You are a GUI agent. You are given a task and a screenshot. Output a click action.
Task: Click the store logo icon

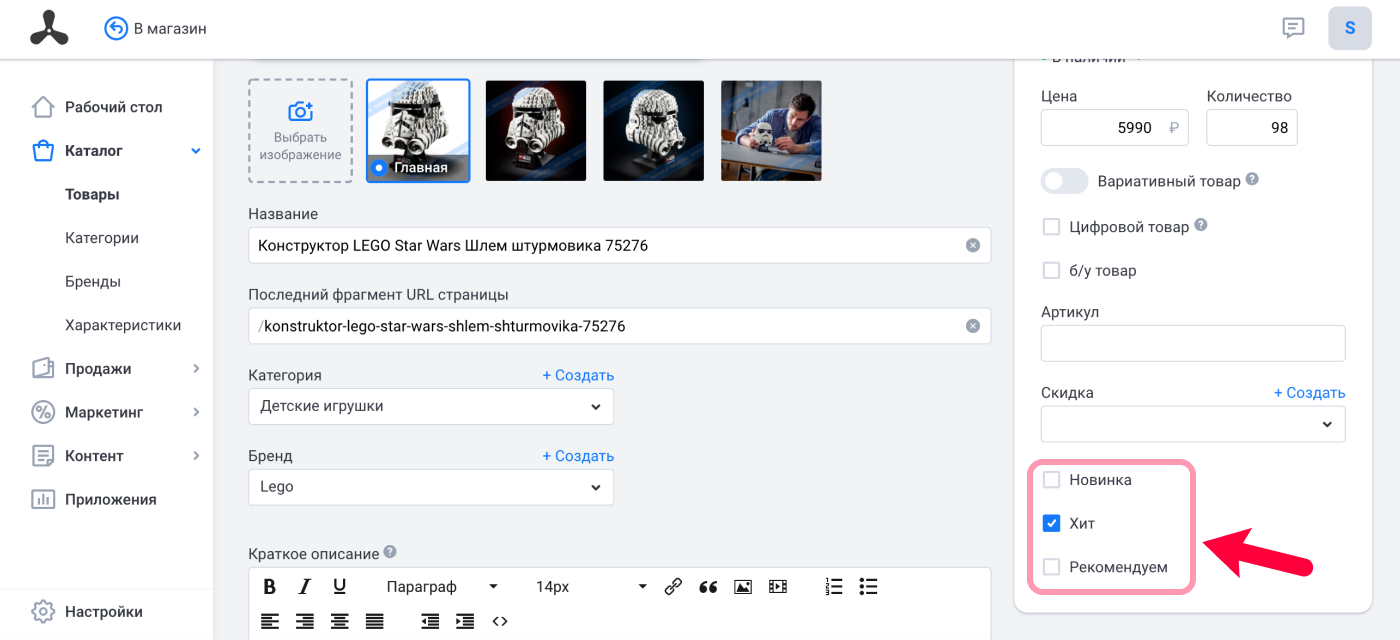click(x=49, y=28)
